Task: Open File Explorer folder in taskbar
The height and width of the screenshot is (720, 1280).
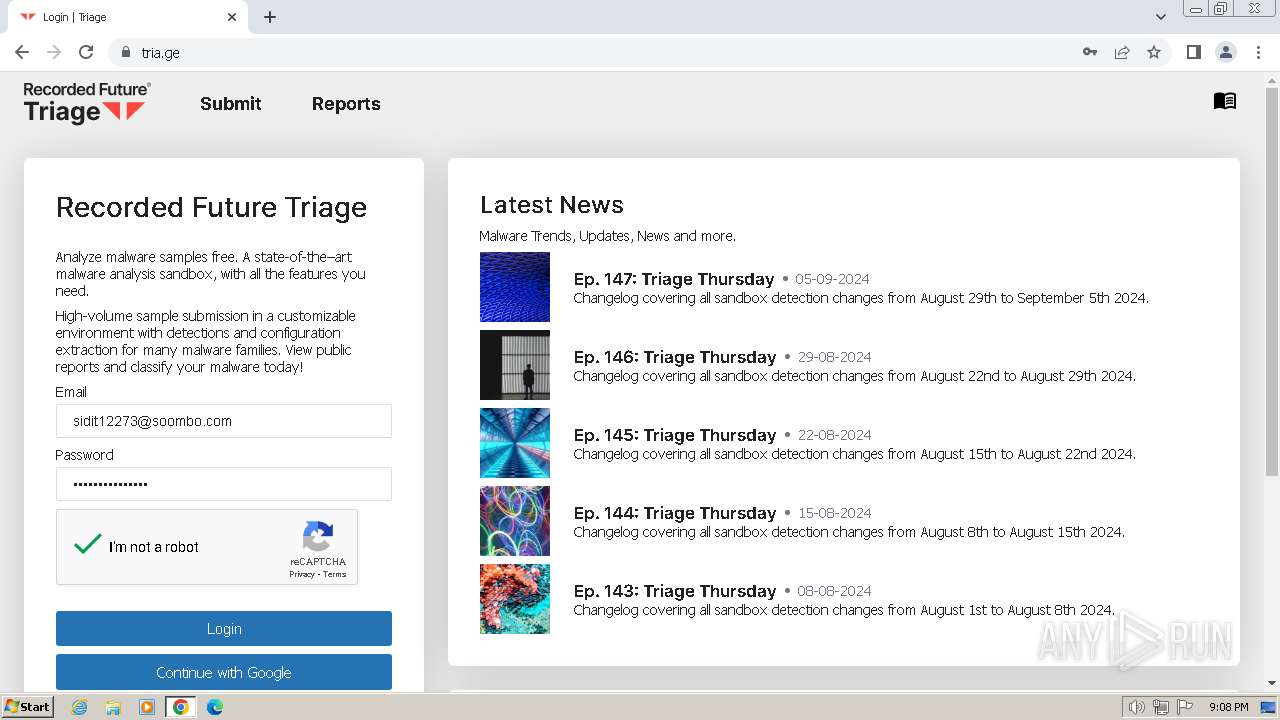Action: coord(113,707)
